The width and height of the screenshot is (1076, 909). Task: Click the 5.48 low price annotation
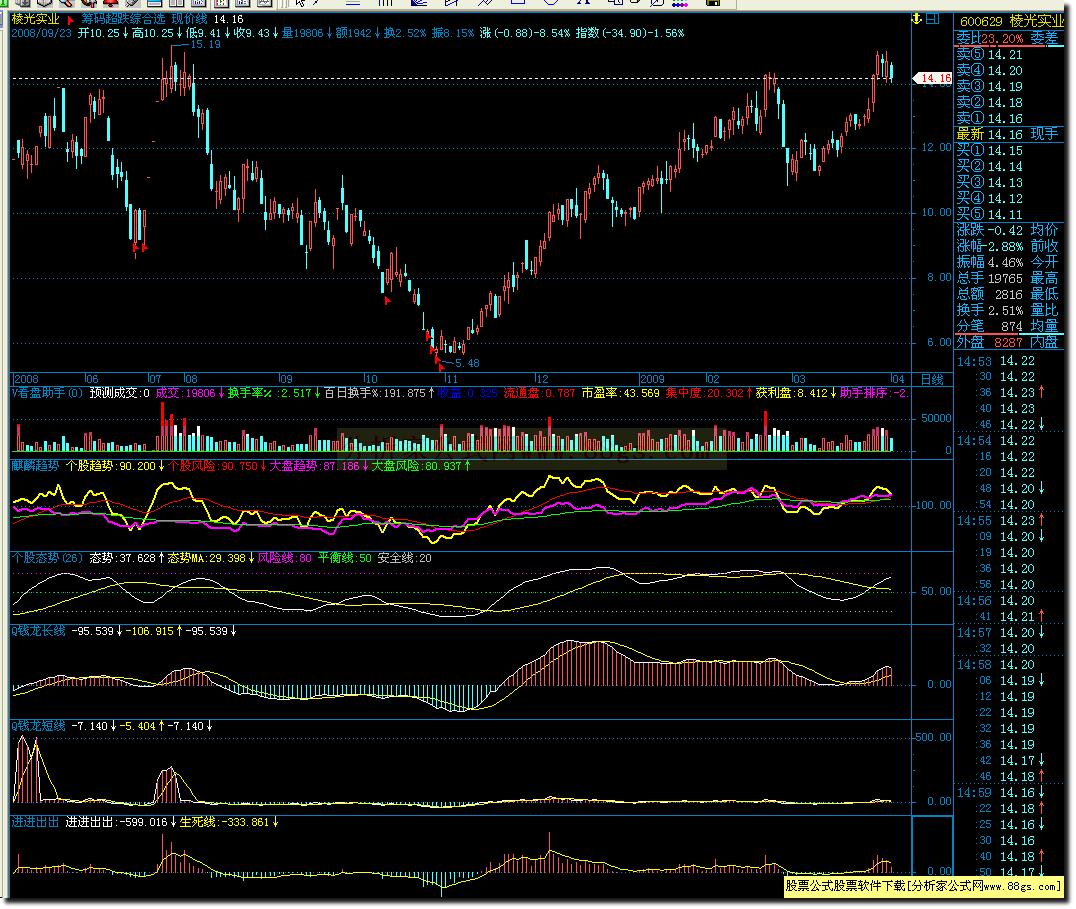point(467,364)
